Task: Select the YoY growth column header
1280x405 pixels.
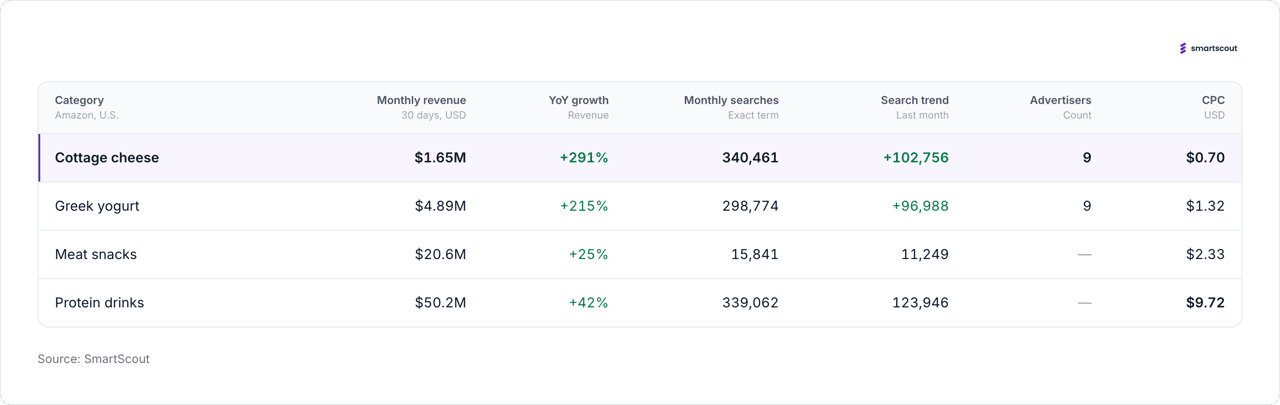Action: click(579, 100)
